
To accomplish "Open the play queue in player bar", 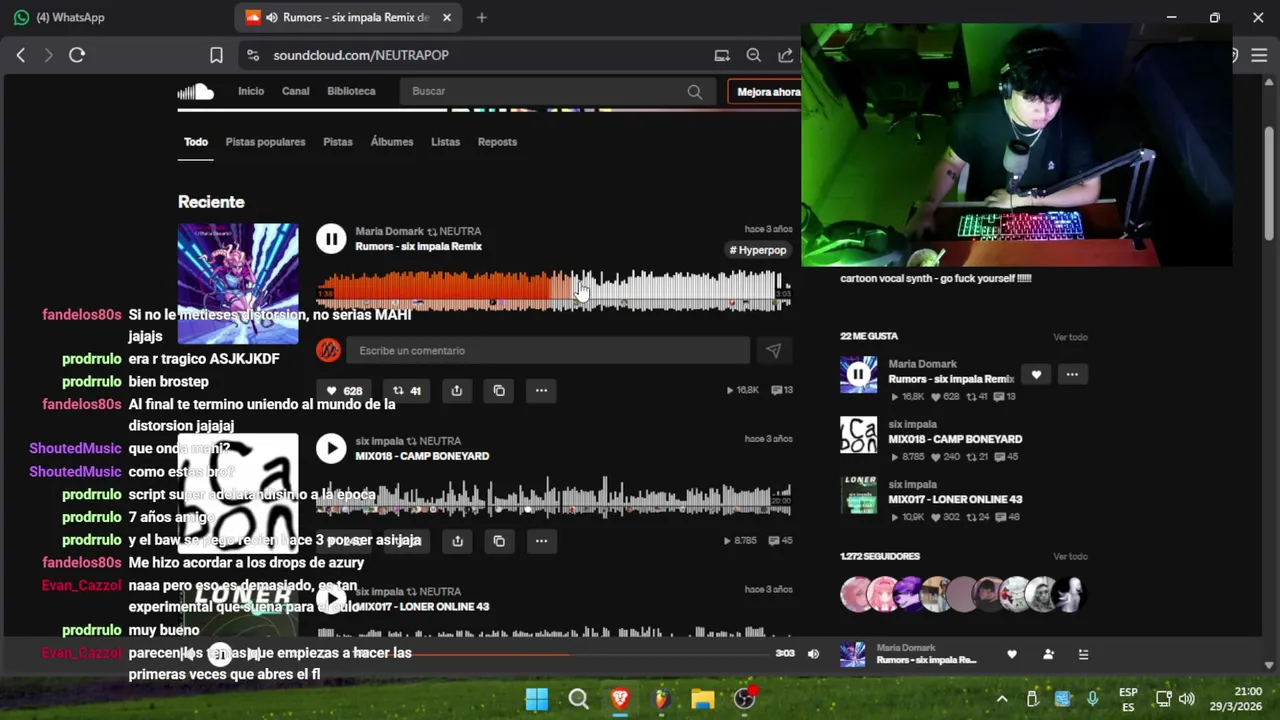I will [1083, 654].
